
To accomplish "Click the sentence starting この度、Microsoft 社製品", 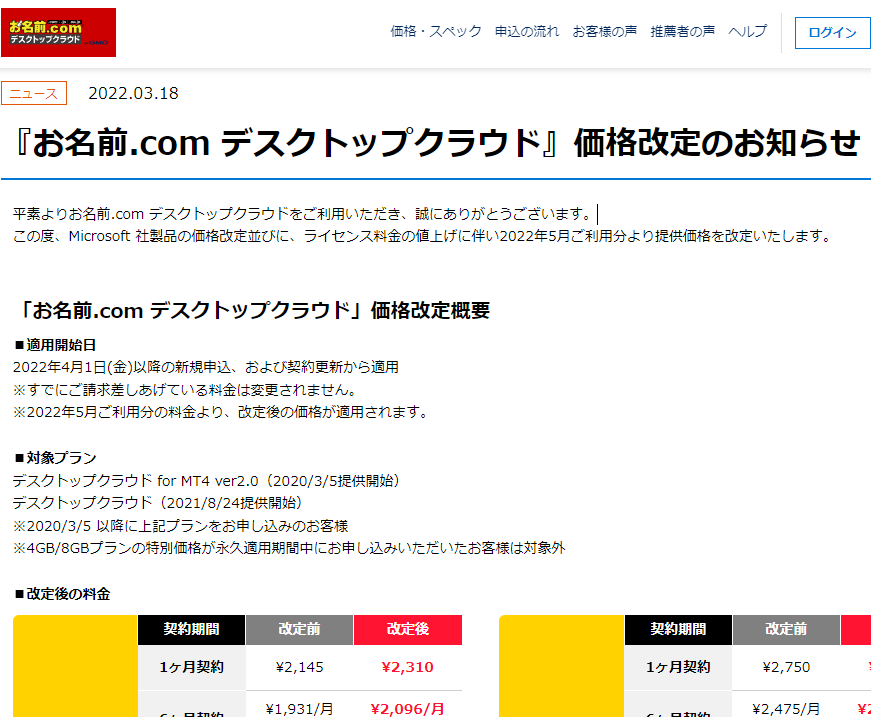I will (x=422, y=236).
